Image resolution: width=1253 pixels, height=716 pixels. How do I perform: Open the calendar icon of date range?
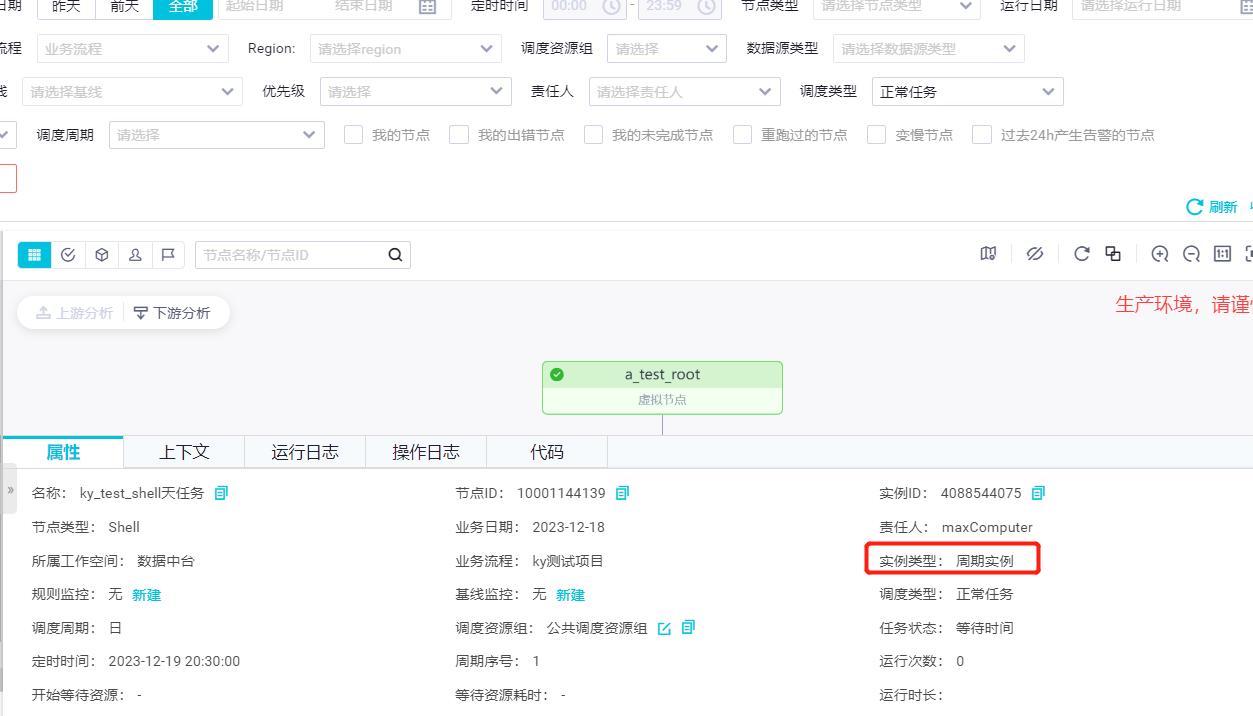point(427,6)
